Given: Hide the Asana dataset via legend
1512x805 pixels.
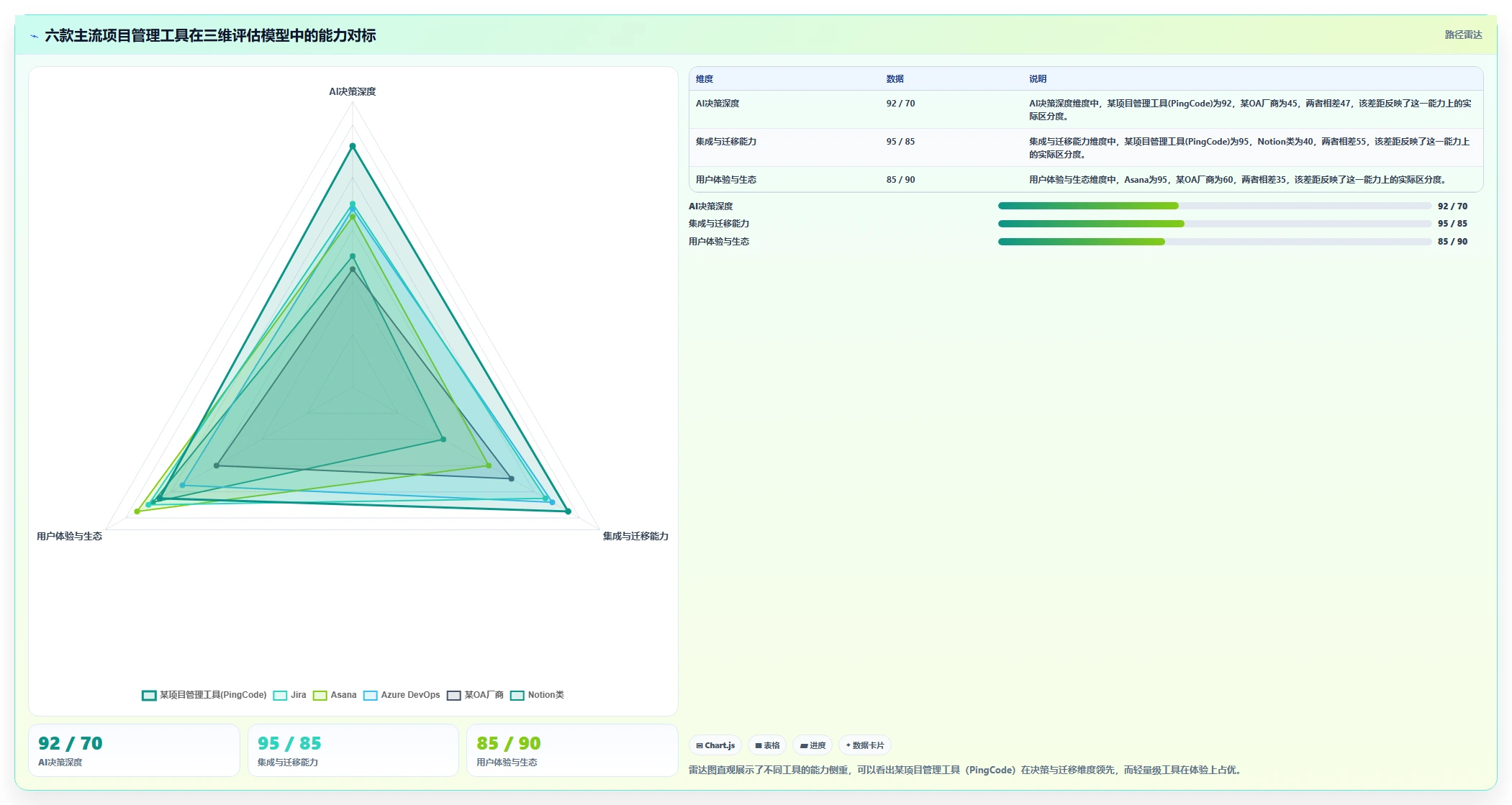Looking at the screenshot, I should tap(335, 695).
